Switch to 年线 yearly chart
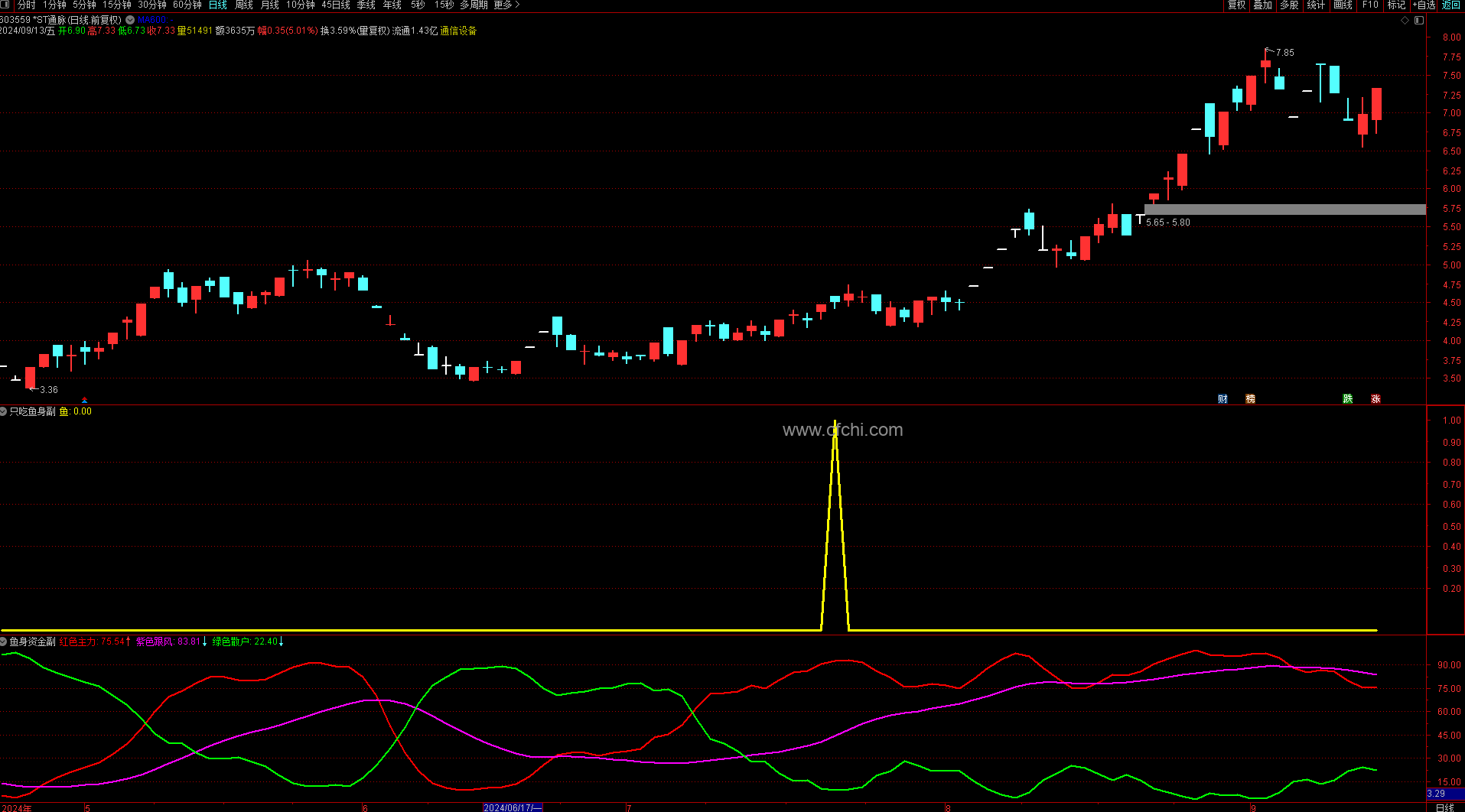The image size is (1465, 812). point(392,5)
